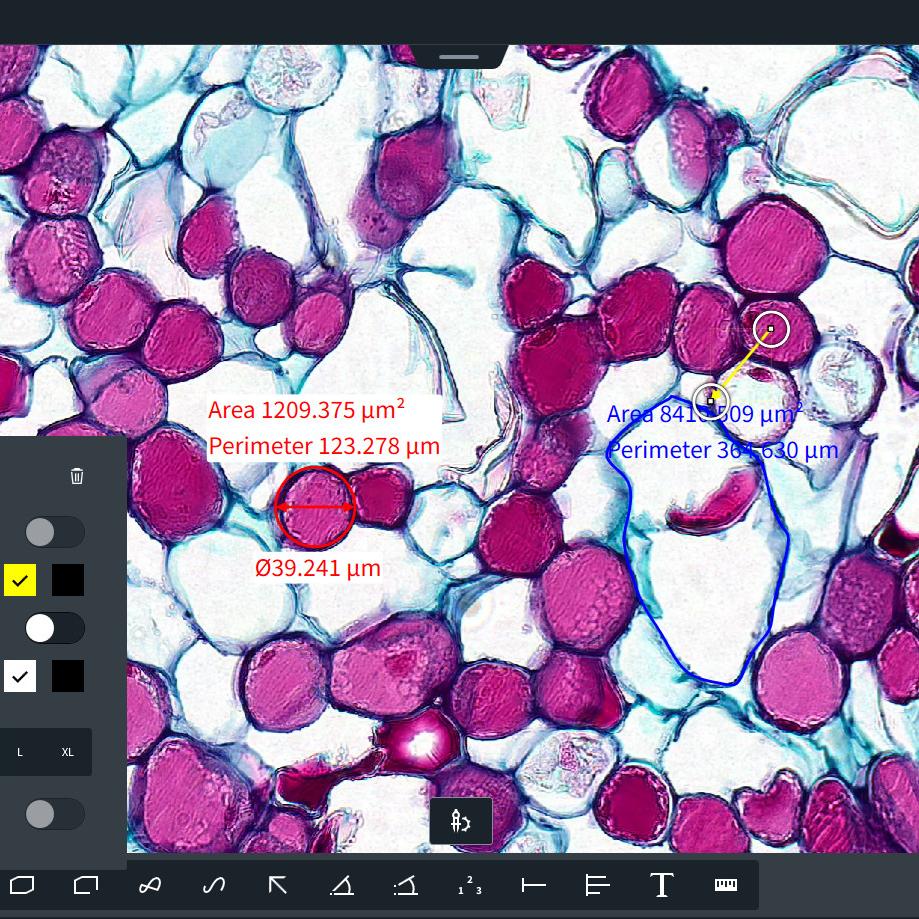The height and width of the screenshot is (919, 919).
Task: Select the three-point angle tool
Action: coord(342,885)
